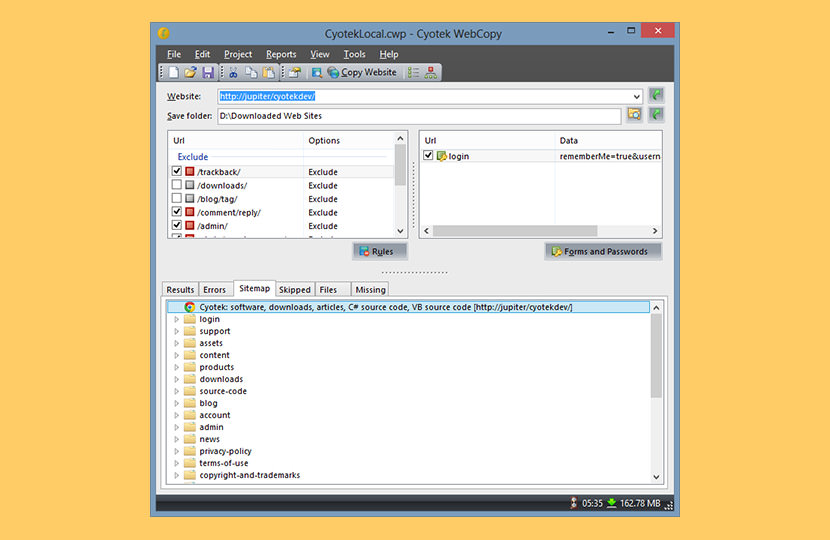830x540 pixels.
Task: Click the Chrome-style icon on sitemap root node
Action: click(190, 307)
